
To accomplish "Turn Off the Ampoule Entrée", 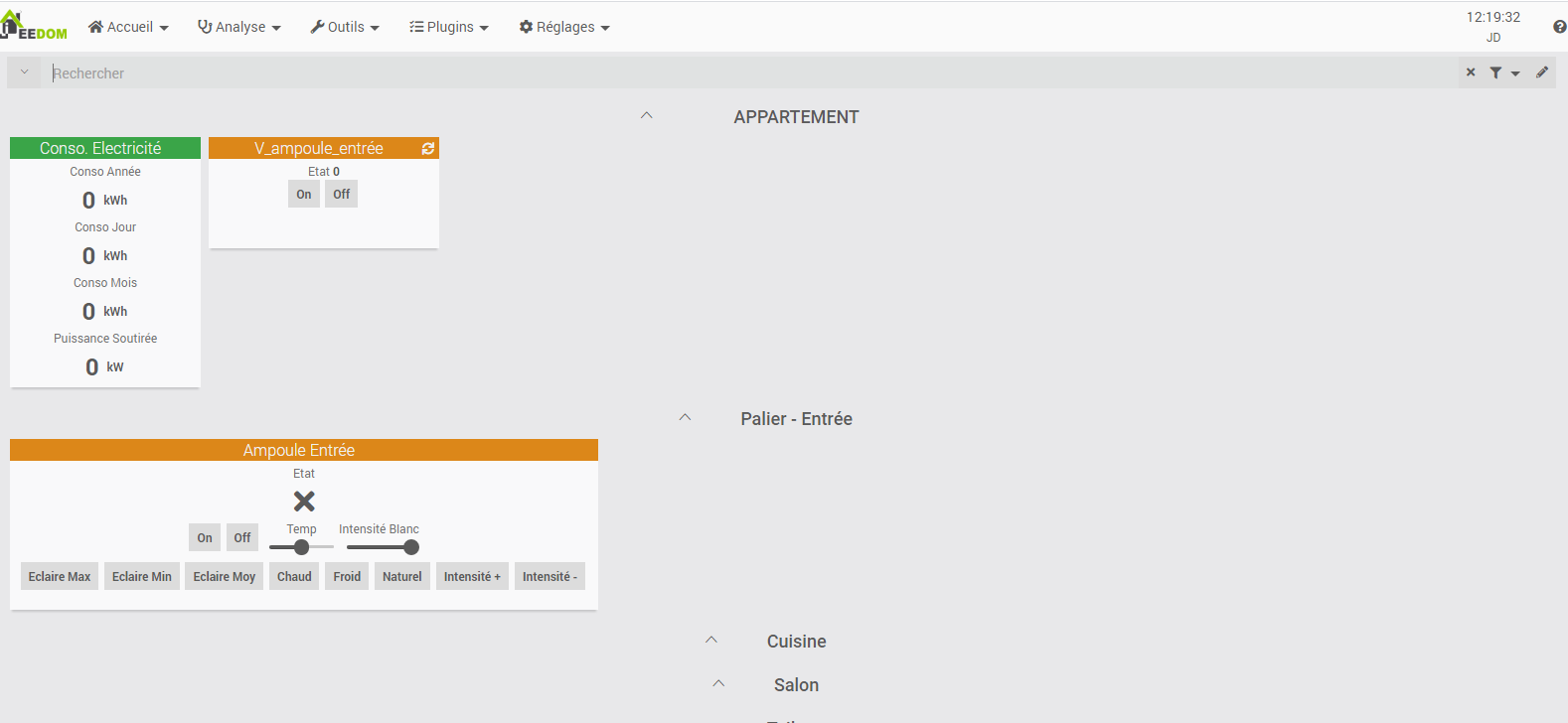I will coord(242,537).
